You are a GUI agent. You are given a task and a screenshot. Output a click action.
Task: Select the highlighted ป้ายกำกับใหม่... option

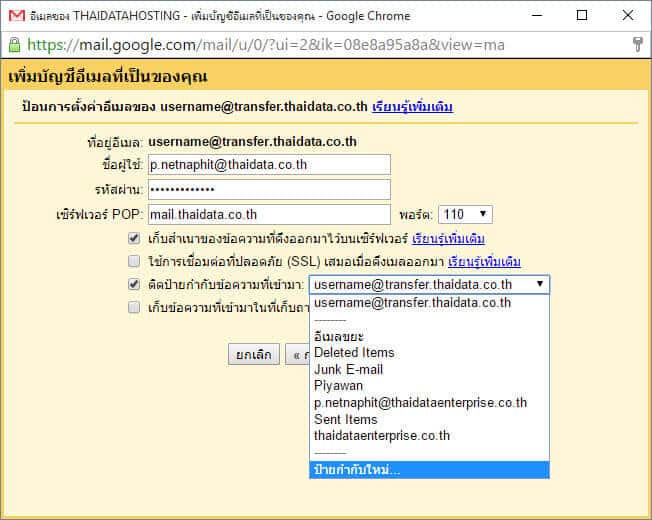(x=430, y=470)
